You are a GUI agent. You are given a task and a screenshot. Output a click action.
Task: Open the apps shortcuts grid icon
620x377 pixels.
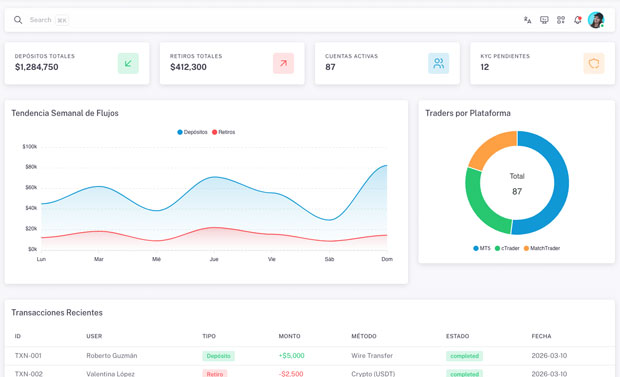click(561, 20)
